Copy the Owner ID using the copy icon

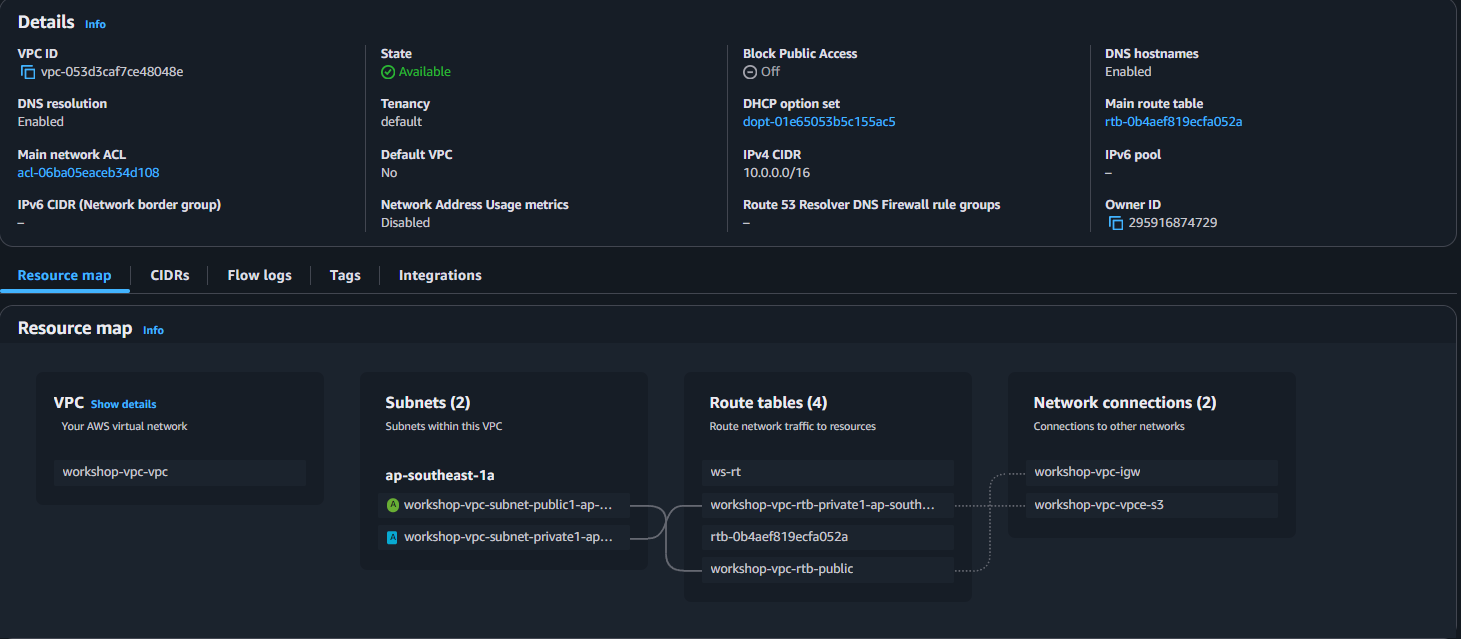tap(1116, 223)
